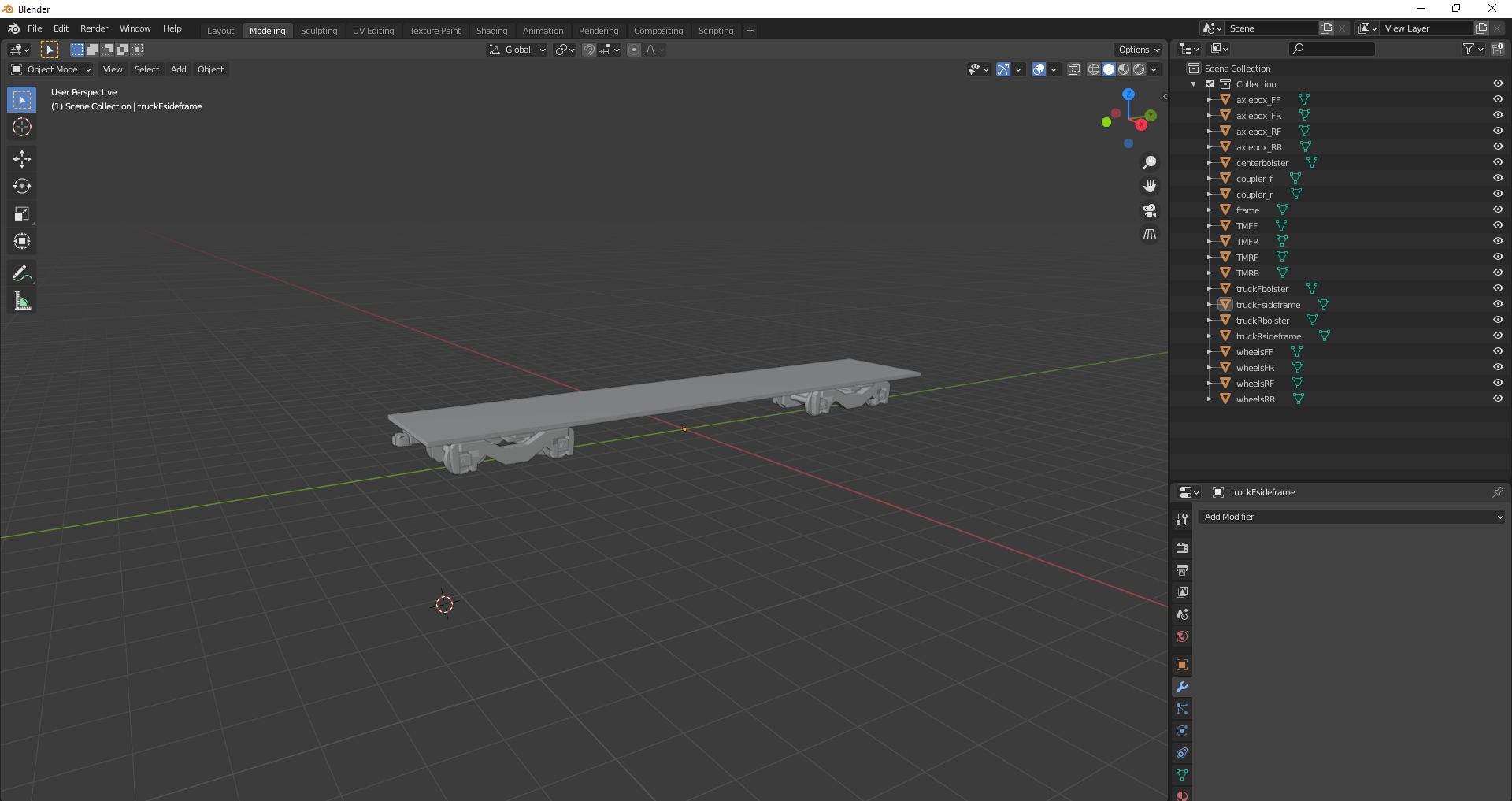Open Modifier properties wrench tab
Image resolution: width=1512 pixels, height=801 pixels.
coord(1182,687)
